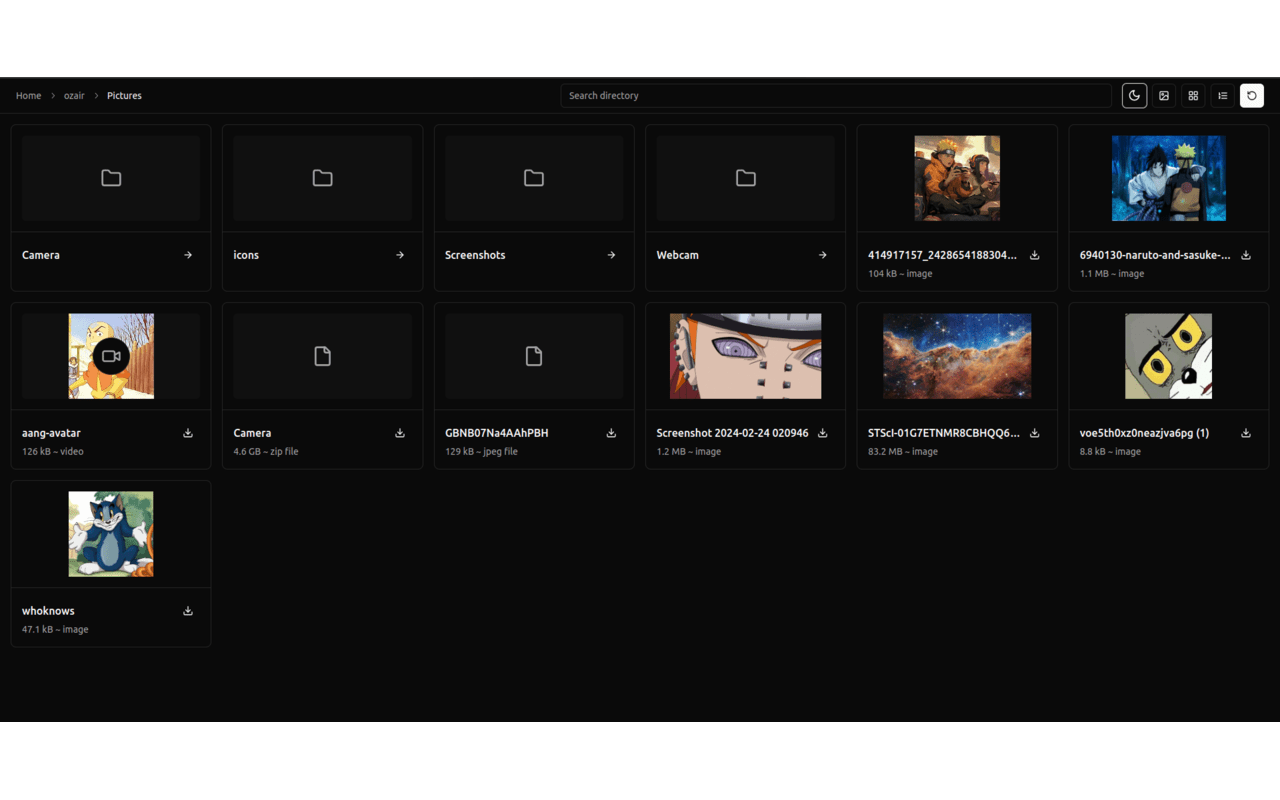
Task: Download the STScI nebula image
Action: [1034, 433]
